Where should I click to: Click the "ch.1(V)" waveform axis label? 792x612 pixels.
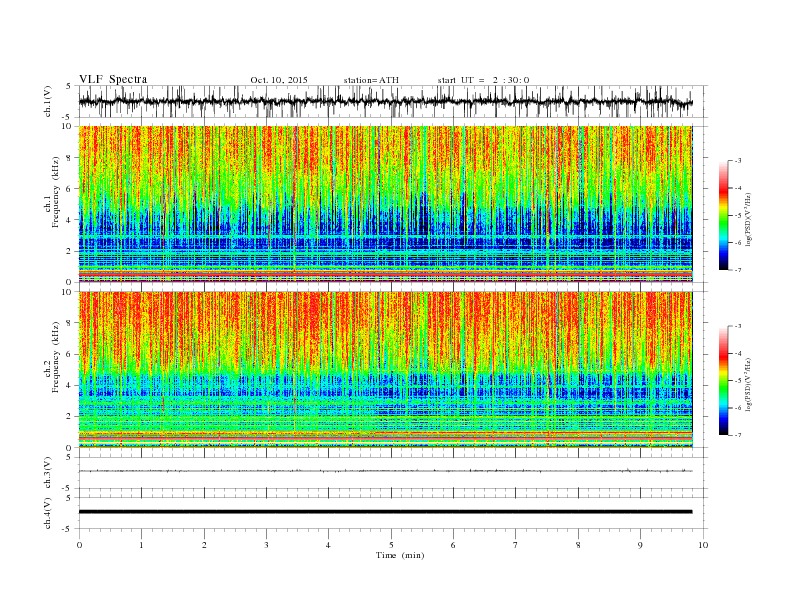click(x=48, y=102)
